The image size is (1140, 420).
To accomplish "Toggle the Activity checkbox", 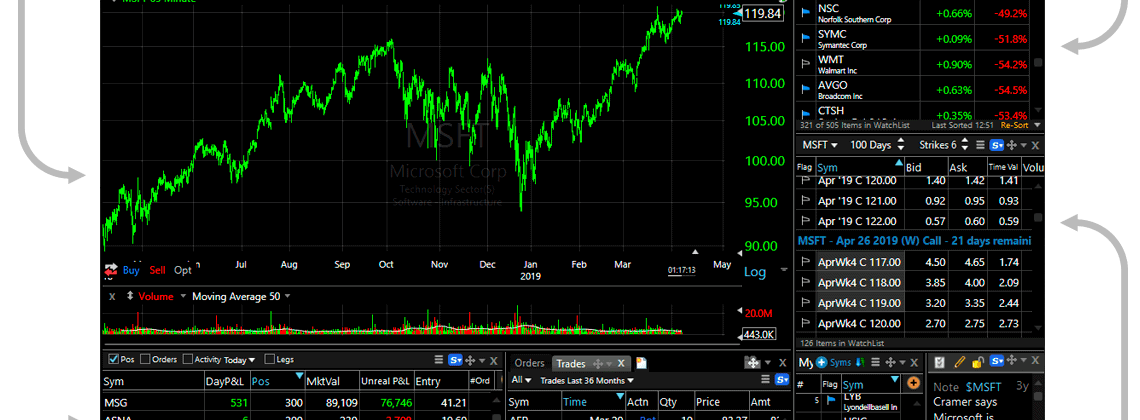I will click(x=188, y=359).
